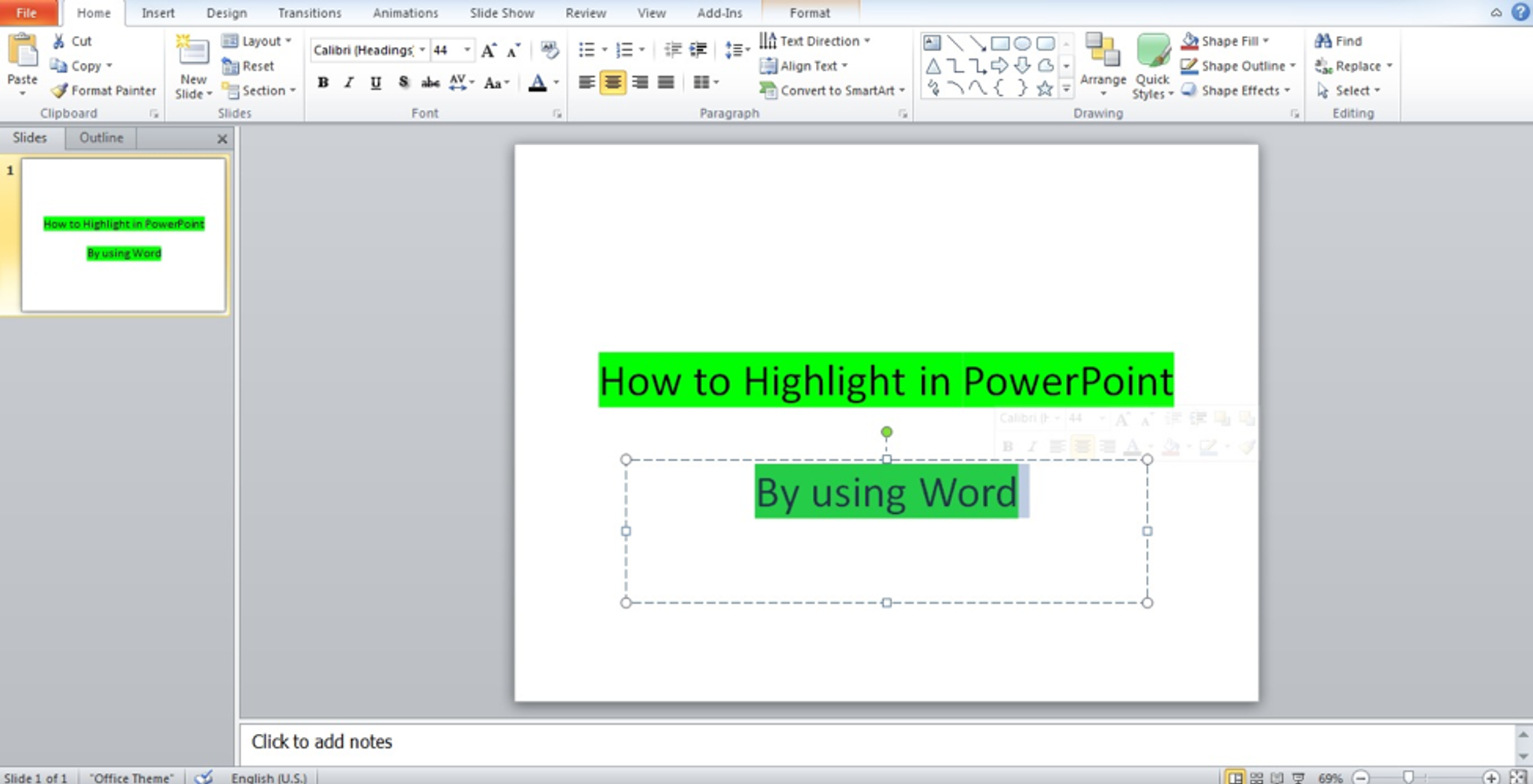Switch to the Insert ribbon tab
The height and width of the screenshot is (784, 1533).
click(158, 13)
